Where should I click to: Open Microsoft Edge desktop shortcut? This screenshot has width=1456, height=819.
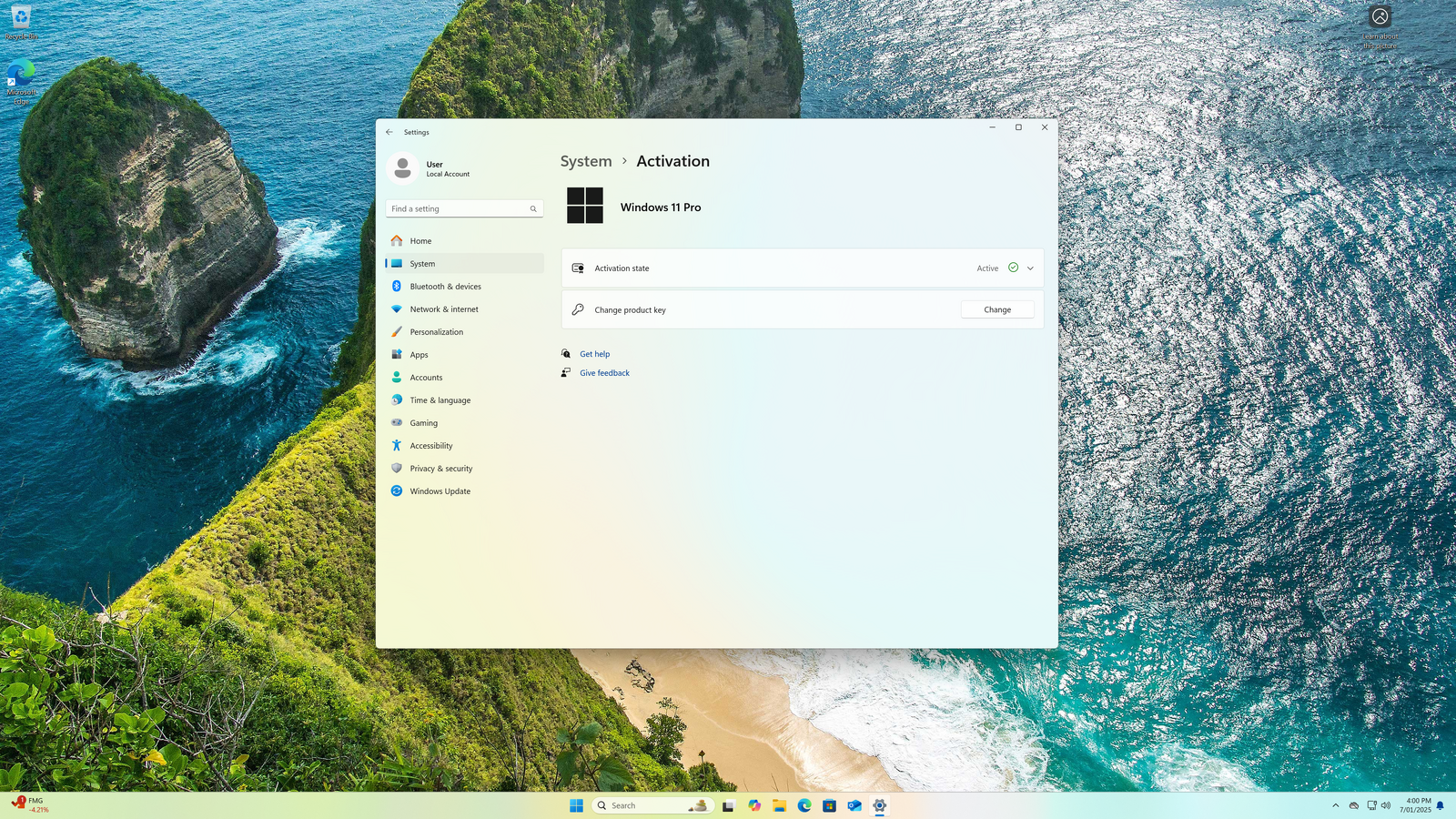click(21, 82)
